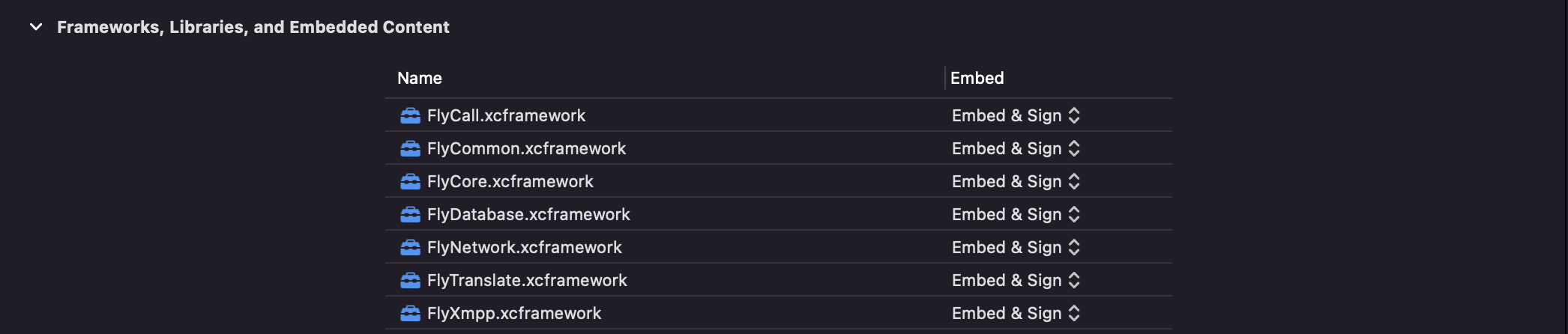Collapse Frameworks, Libraries, and Embedded Content section
Viewport: 1568px width, 334px height.
[36, 27]
